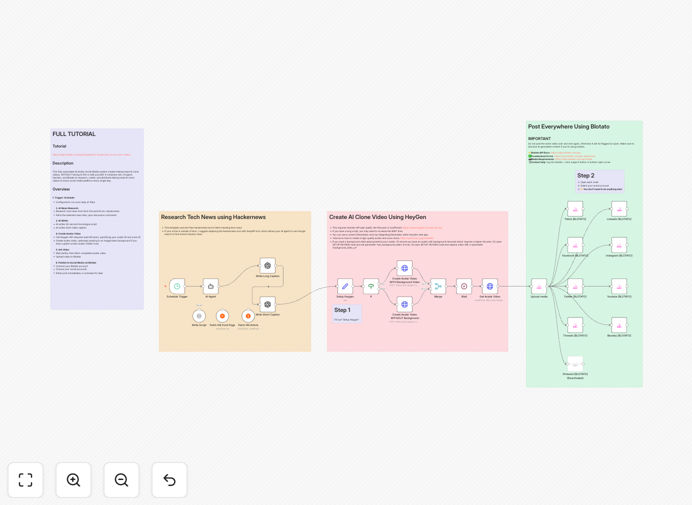Click the Create AI Clone Video Using HeyGen heading
Screen dimensions: 692x505
[x=378, y=217]
